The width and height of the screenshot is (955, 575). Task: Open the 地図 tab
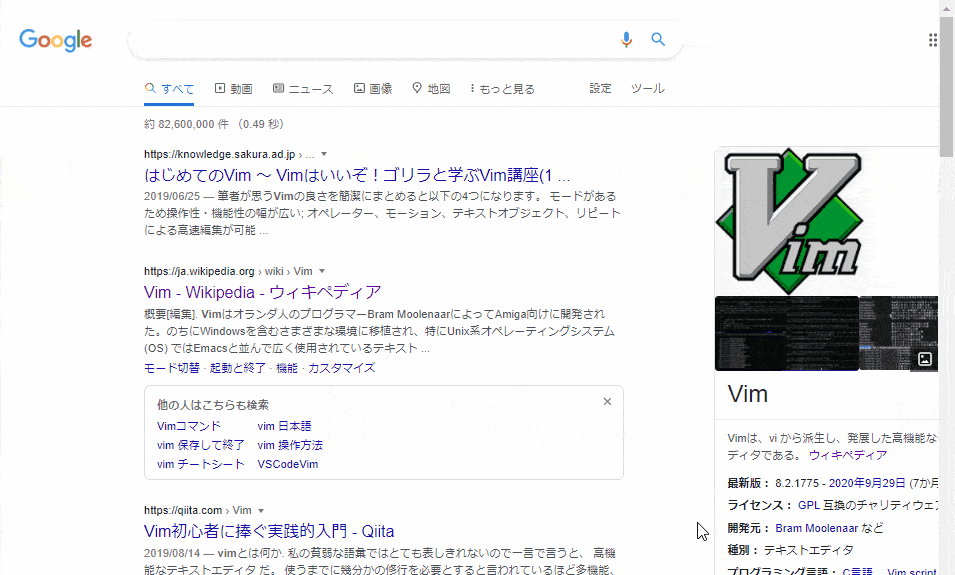[x=432, y=89]
